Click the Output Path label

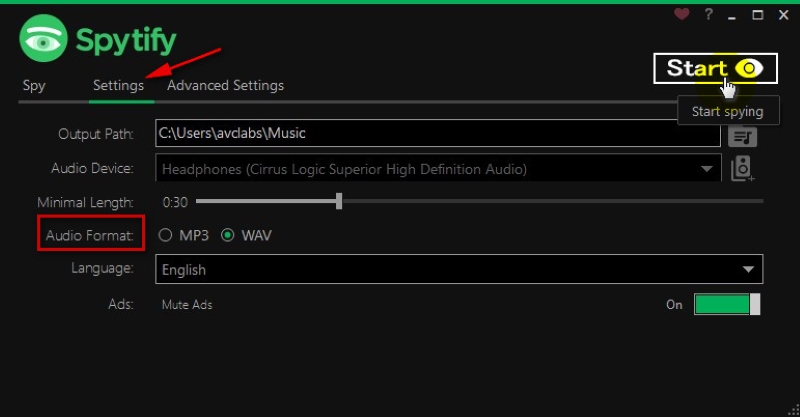click(95, 134)
